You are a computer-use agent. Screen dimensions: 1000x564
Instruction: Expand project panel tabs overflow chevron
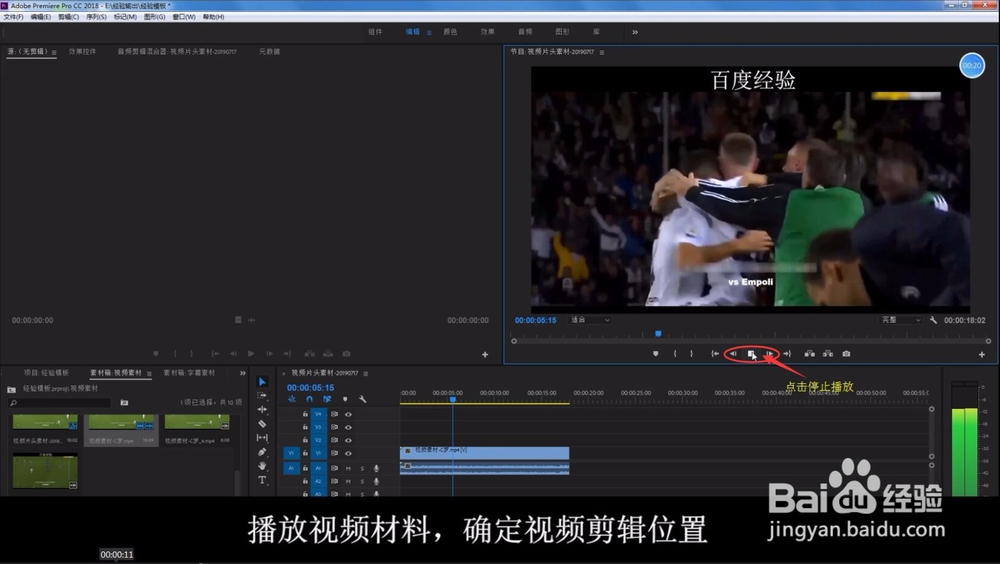242,373
